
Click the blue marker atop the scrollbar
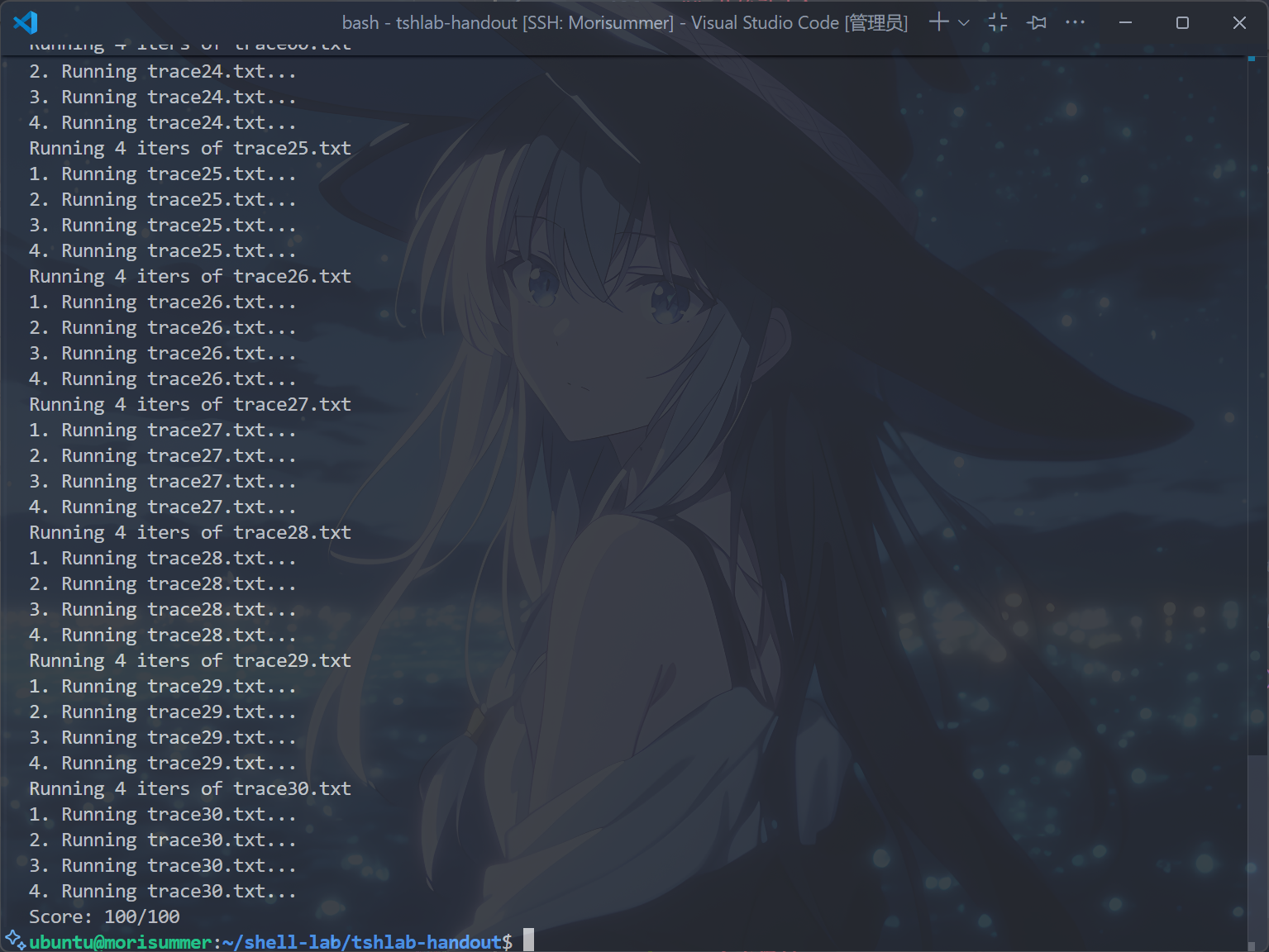click(1252, 59)
